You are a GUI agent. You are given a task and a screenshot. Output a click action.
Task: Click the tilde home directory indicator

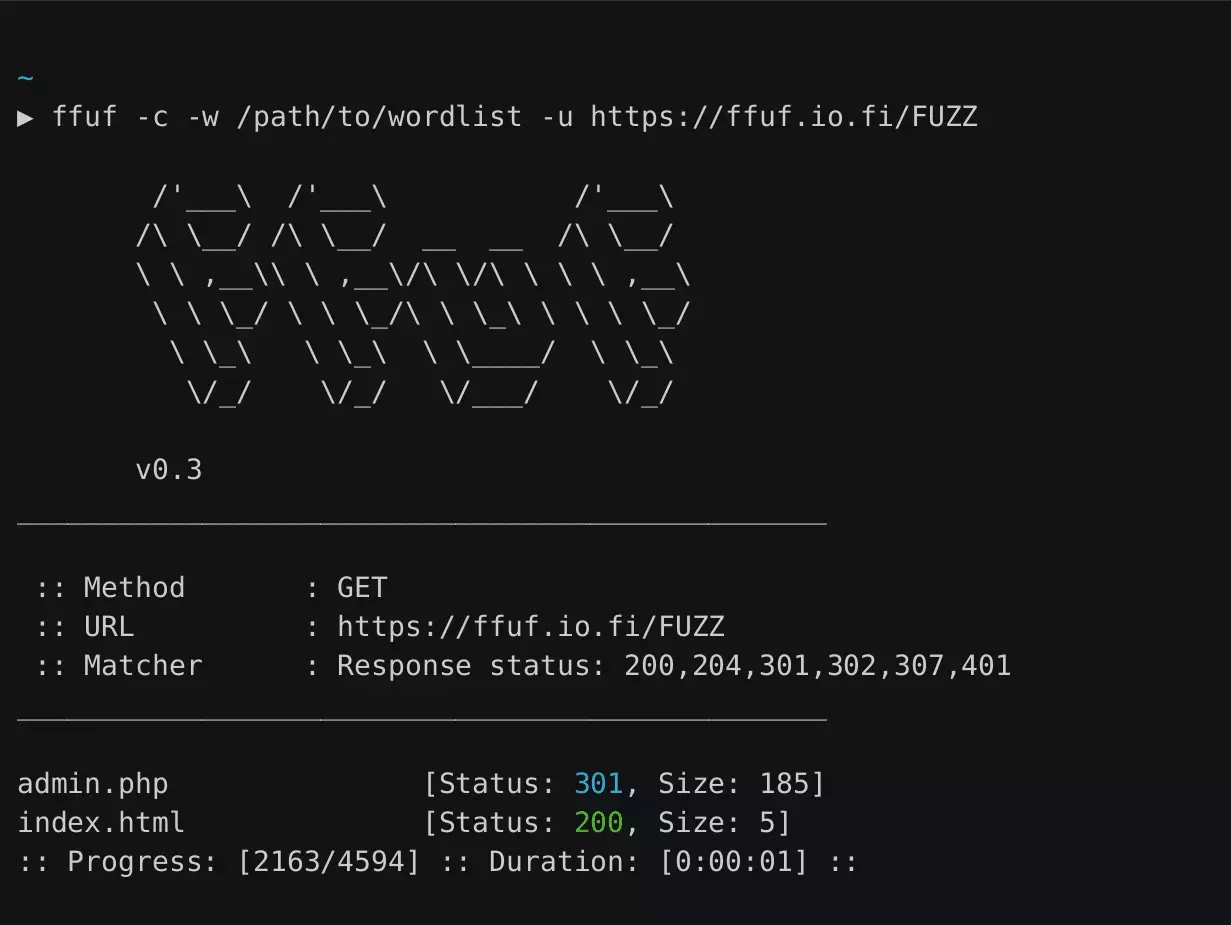(x=26, y=77)
